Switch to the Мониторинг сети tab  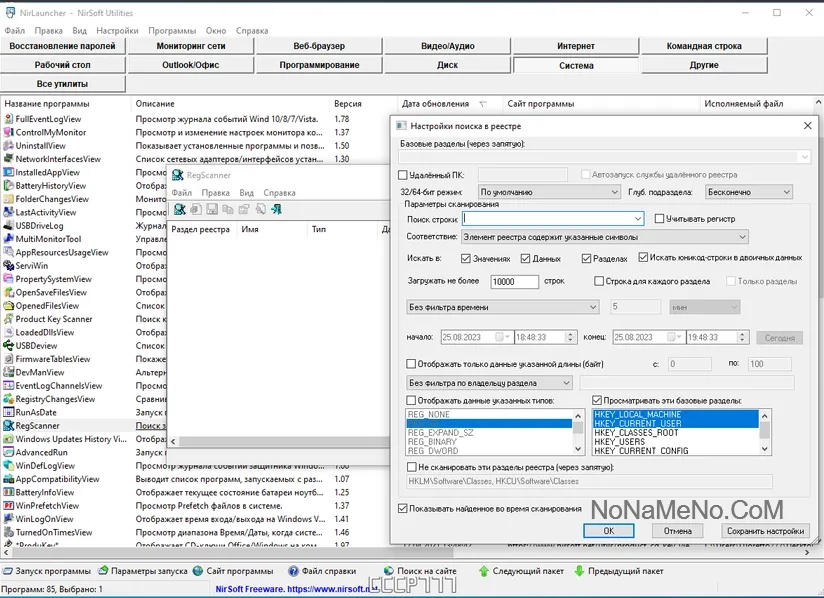[191, 46]
